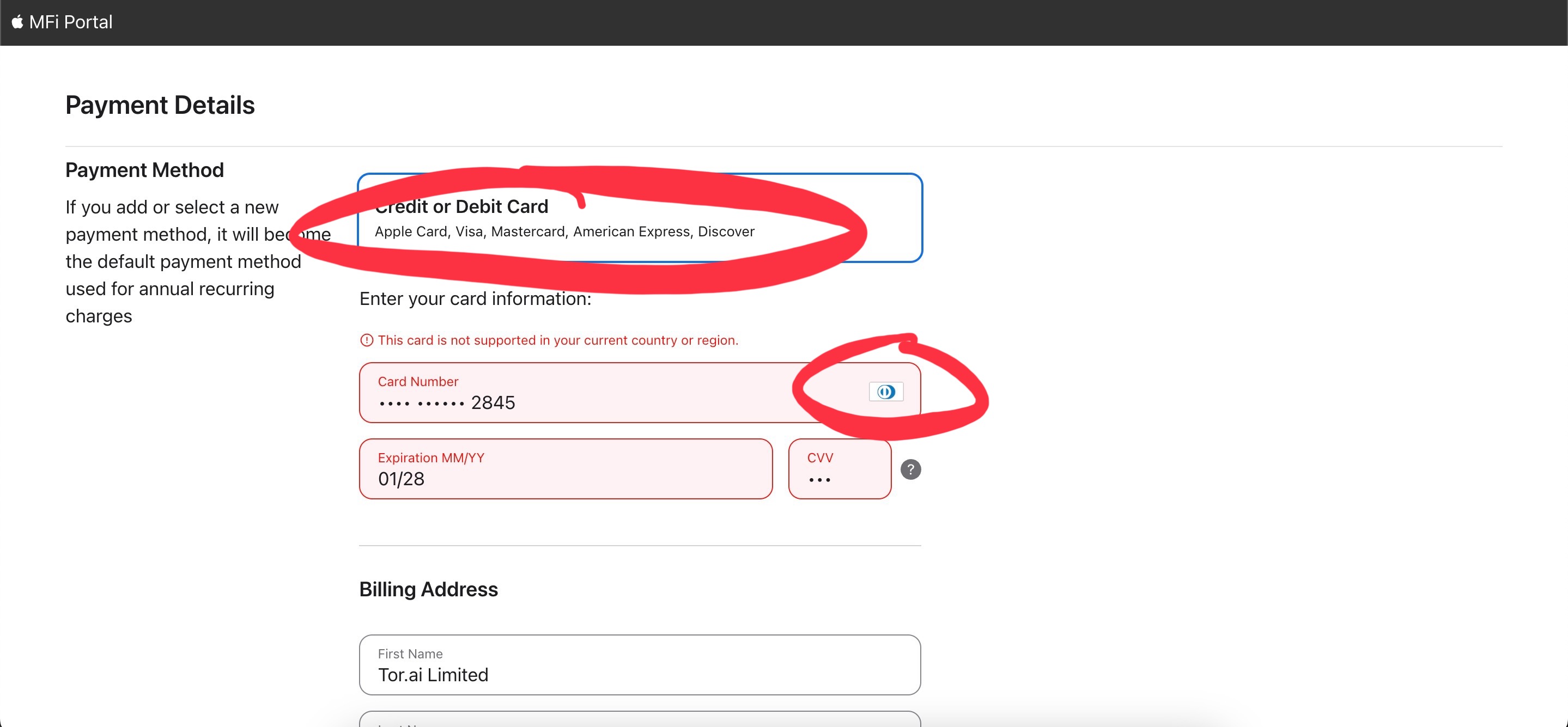Screen dimensions: 1568x727
Task: Click the Payment Method section heading
Action: 144,170
